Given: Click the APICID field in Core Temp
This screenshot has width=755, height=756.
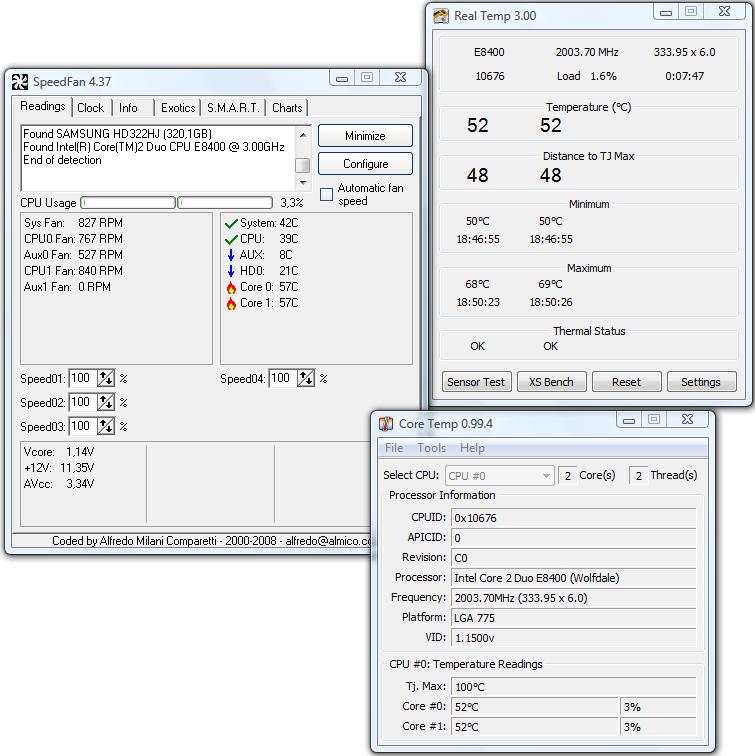Looking at the screenshot, I should (x=573, y=538).
